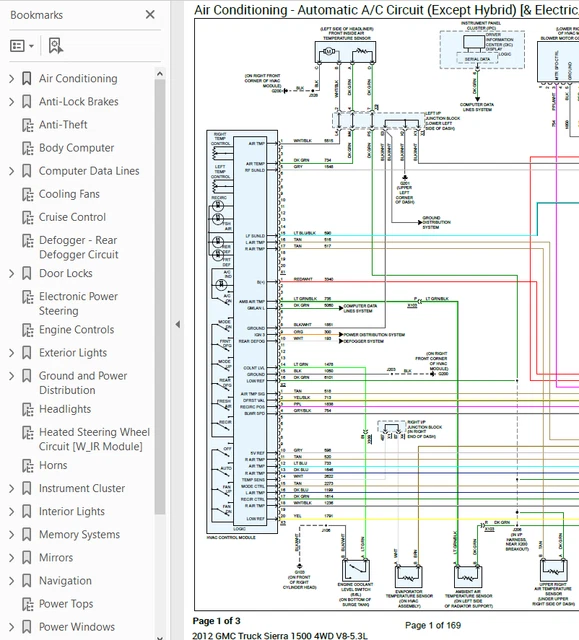Click the Defogger bookmark icon
Screen dimensions: 579x640
pos(27,241)
